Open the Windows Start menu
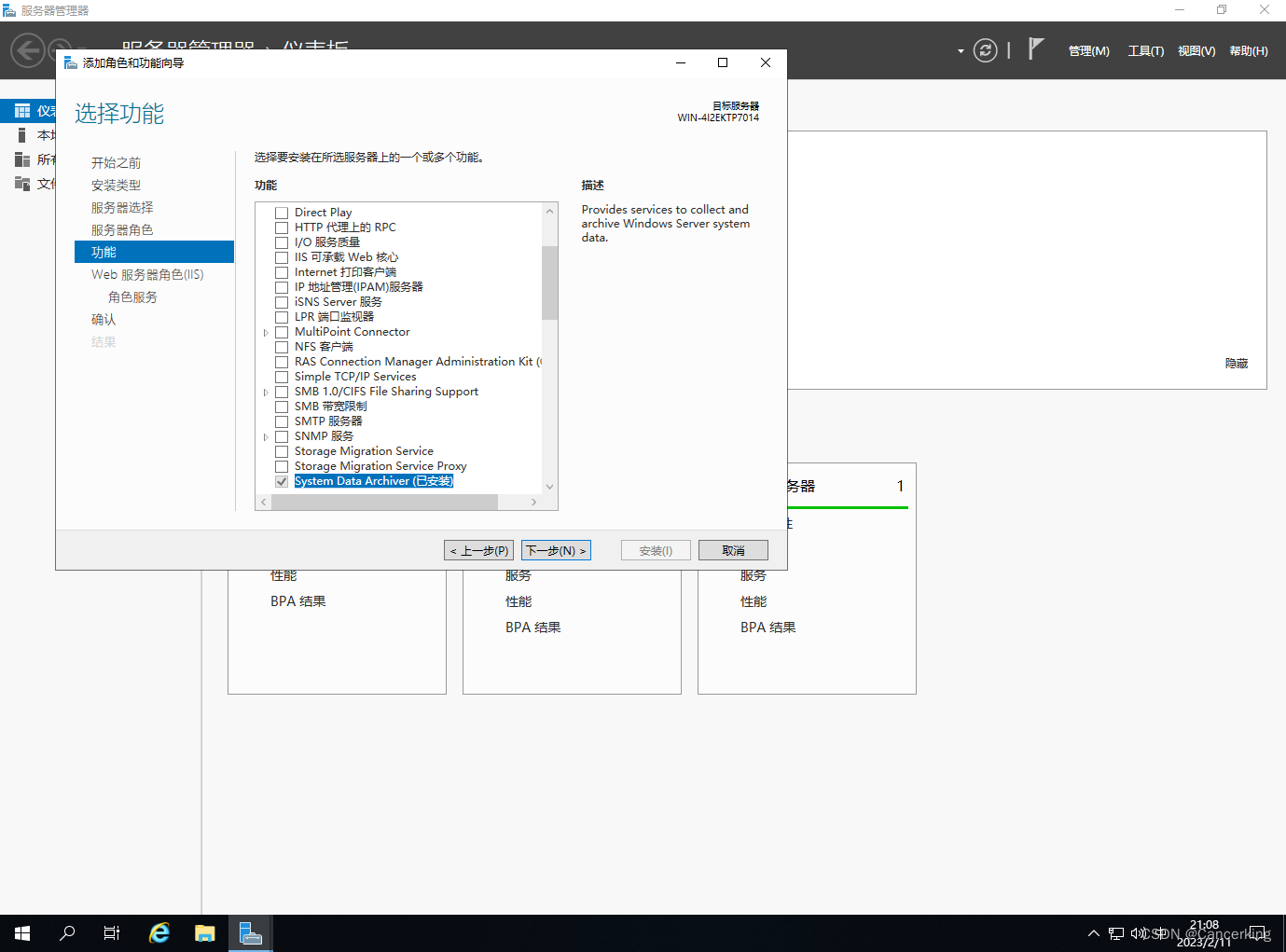This screenshot has width=1286, height=952. click(x=22, y=933)
